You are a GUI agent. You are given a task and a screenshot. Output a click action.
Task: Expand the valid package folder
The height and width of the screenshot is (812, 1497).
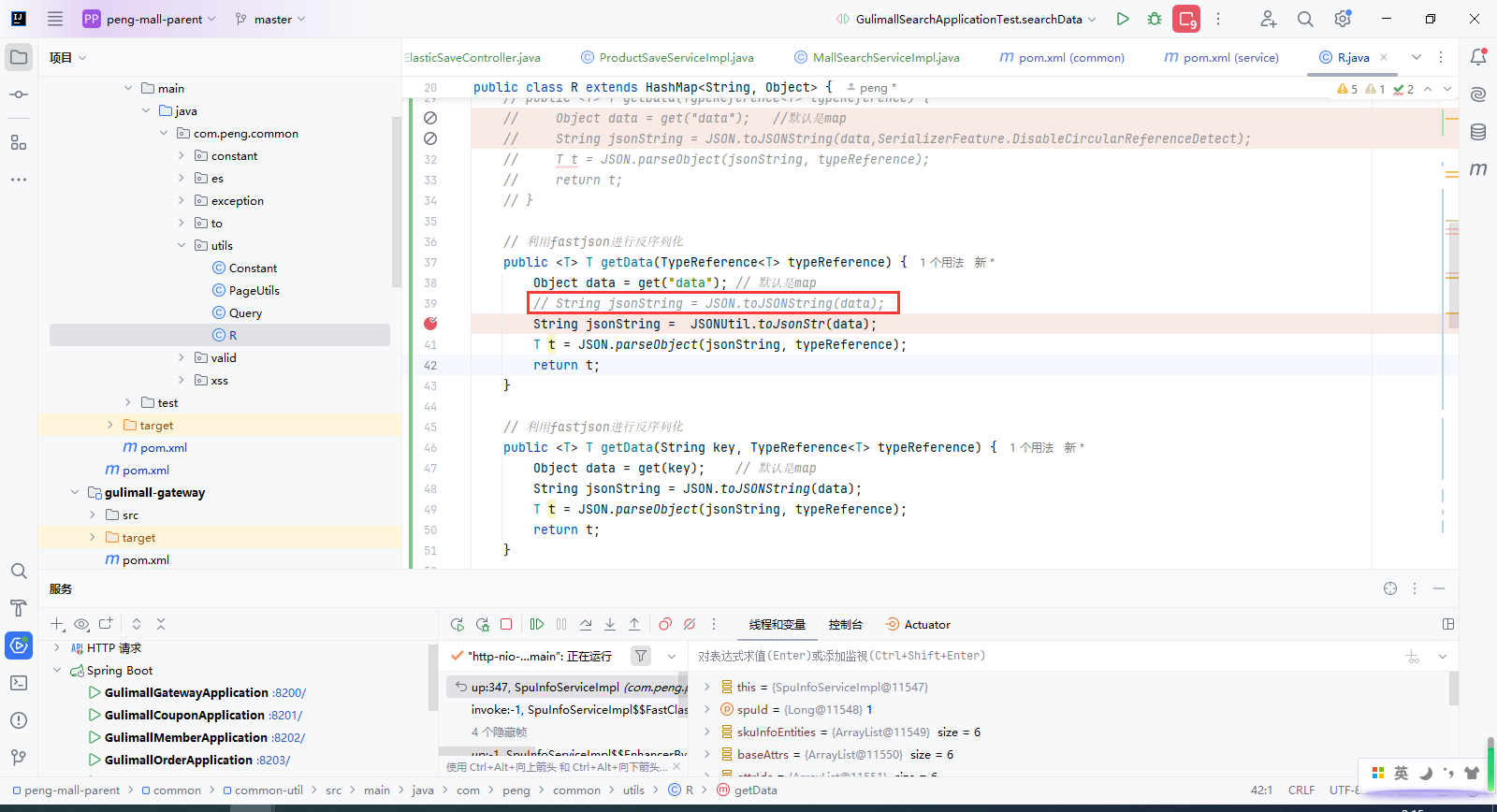pos(182,357)
